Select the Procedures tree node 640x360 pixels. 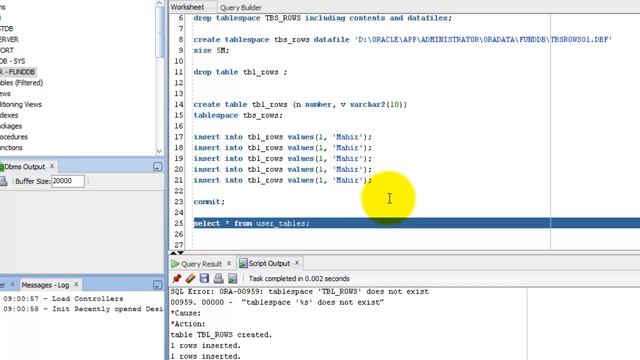(x=14, y=137)
